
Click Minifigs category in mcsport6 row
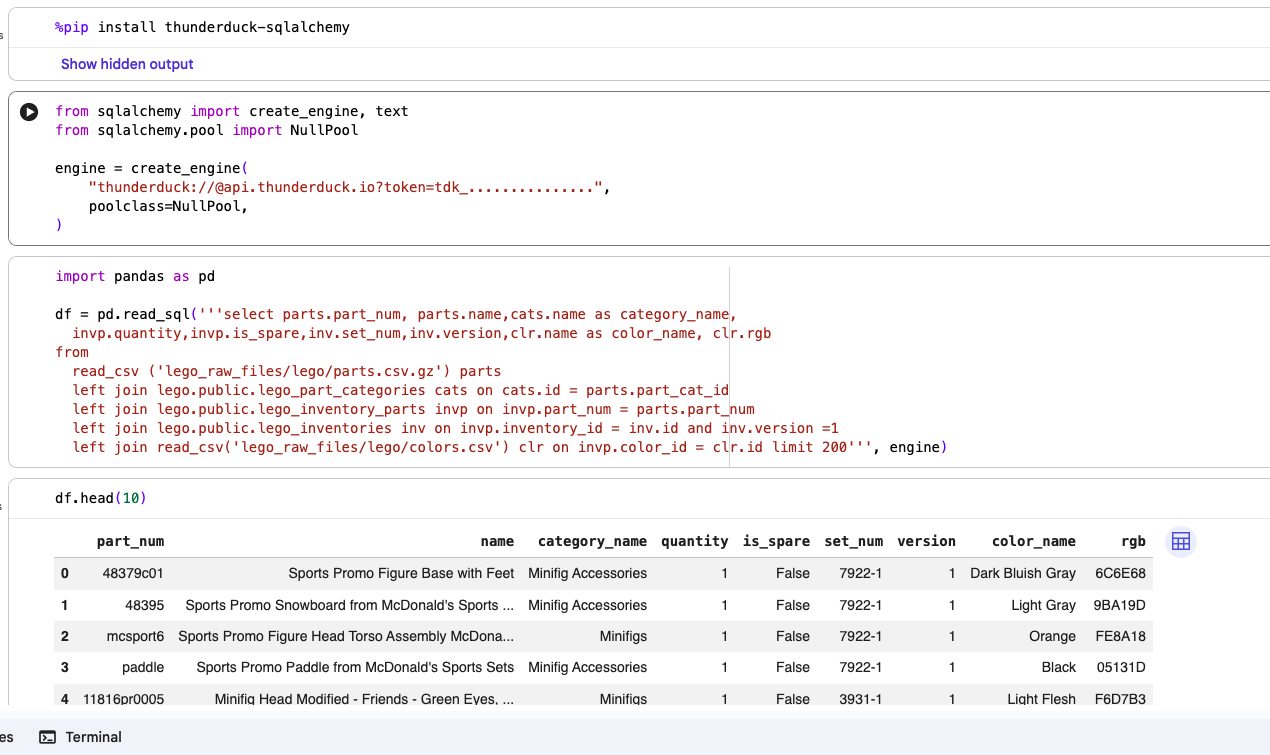tap(623, 636)
